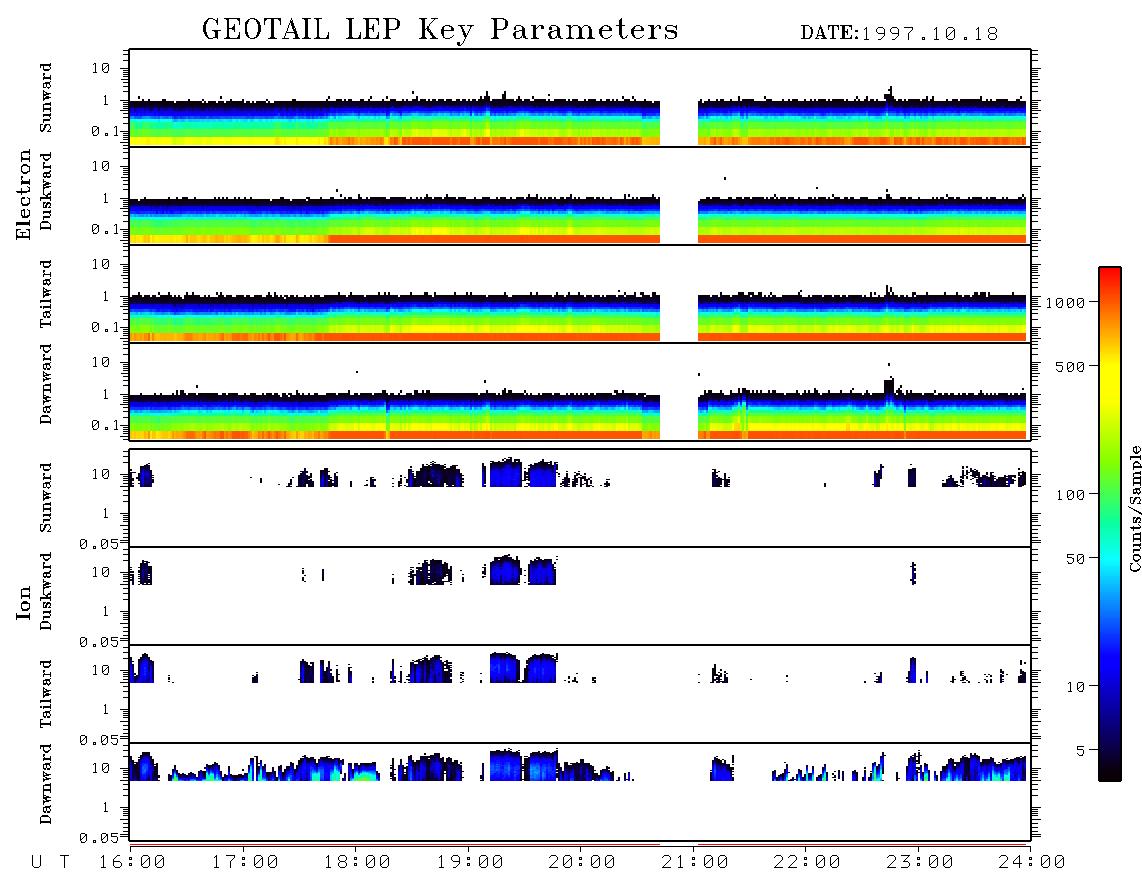
Task: Select the Electron Sunward panel label
Action: [x=46, y=98]
